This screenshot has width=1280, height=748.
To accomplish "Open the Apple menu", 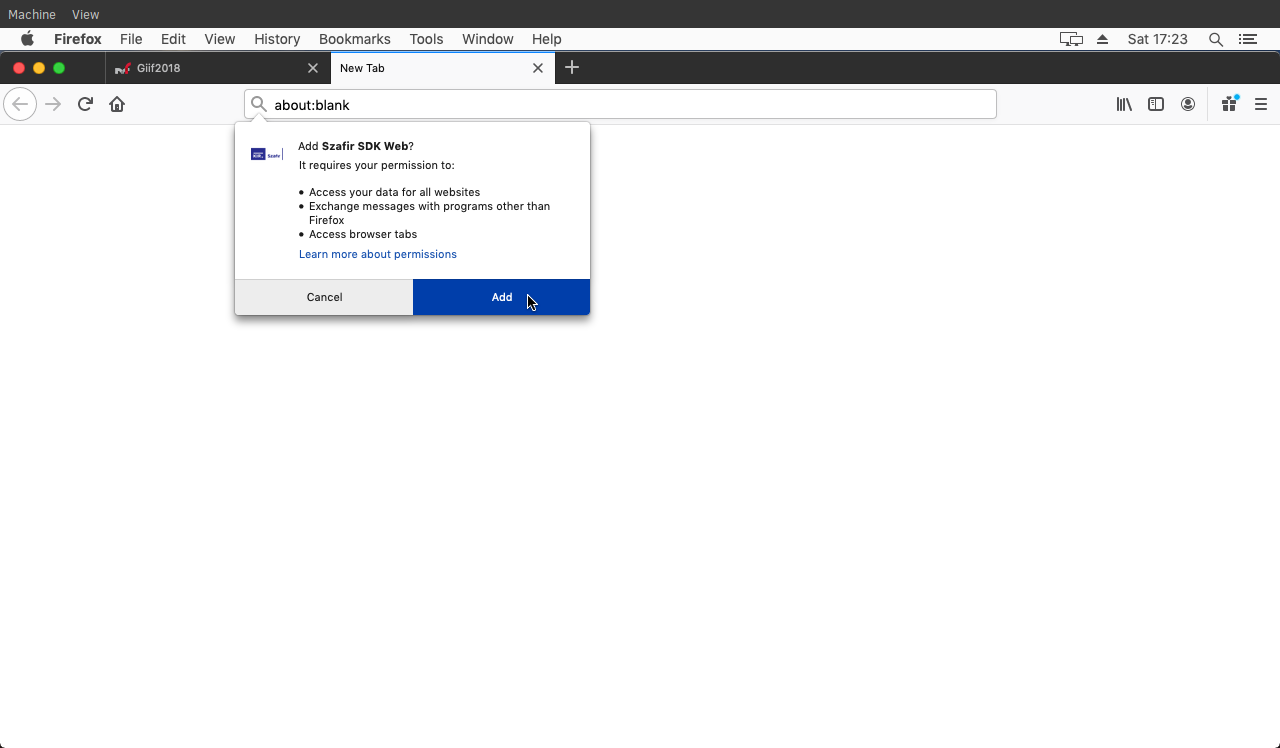I will coord(27,39).
